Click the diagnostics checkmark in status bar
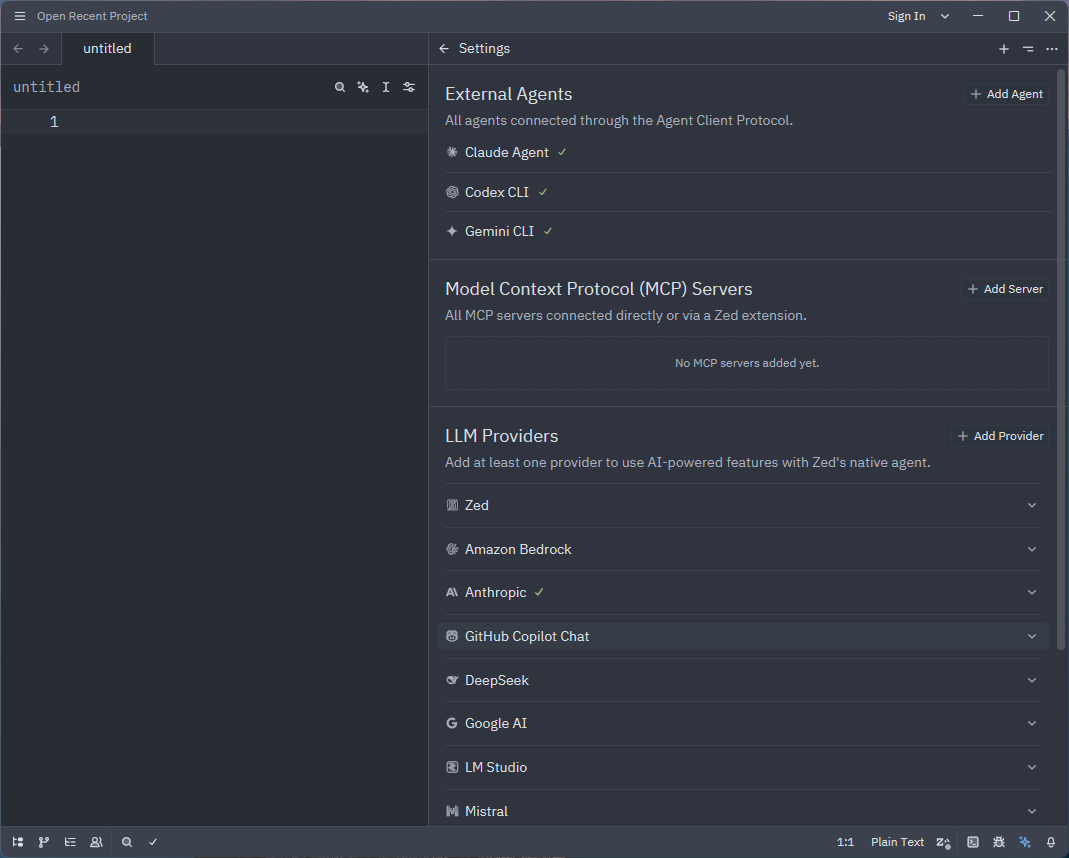1069x858 pixels. pyautogui.click(x=153, y=842)
